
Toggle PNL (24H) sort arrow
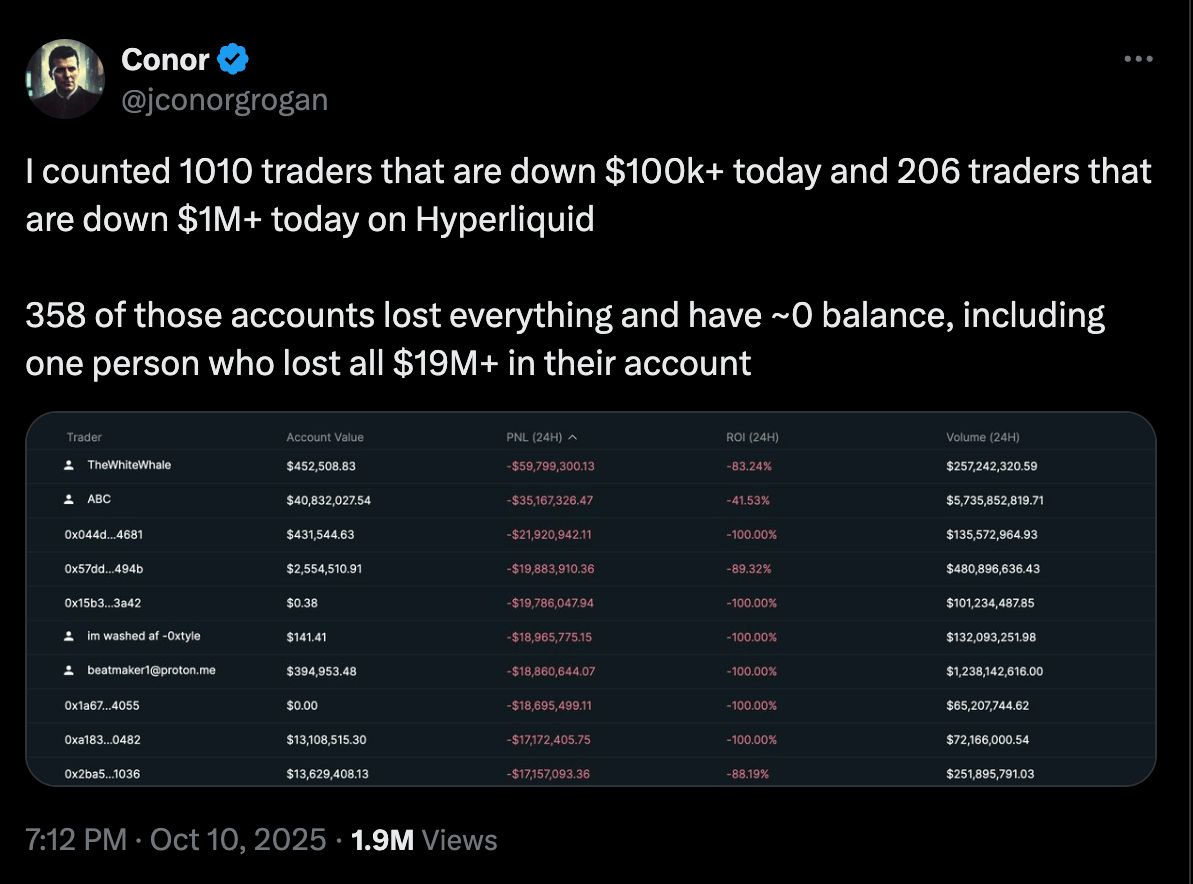pyautogui.click(x=572, y=437)
